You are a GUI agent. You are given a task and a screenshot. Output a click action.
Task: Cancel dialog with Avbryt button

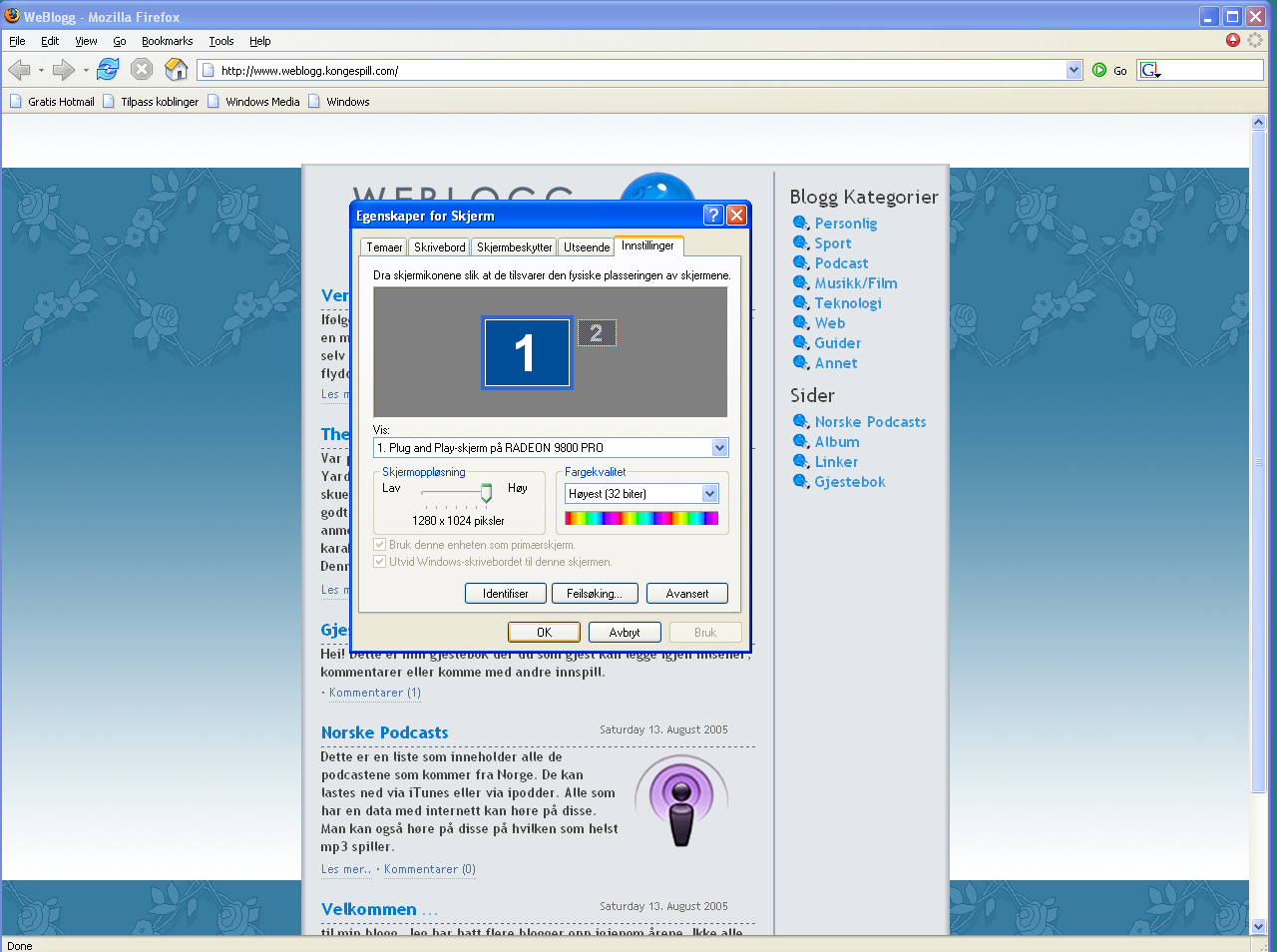[x=625, y=632]
